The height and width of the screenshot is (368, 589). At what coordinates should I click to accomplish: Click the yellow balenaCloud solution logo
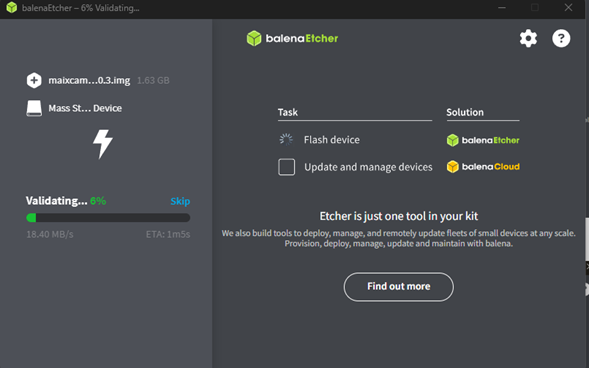click(x=483, y=167)
